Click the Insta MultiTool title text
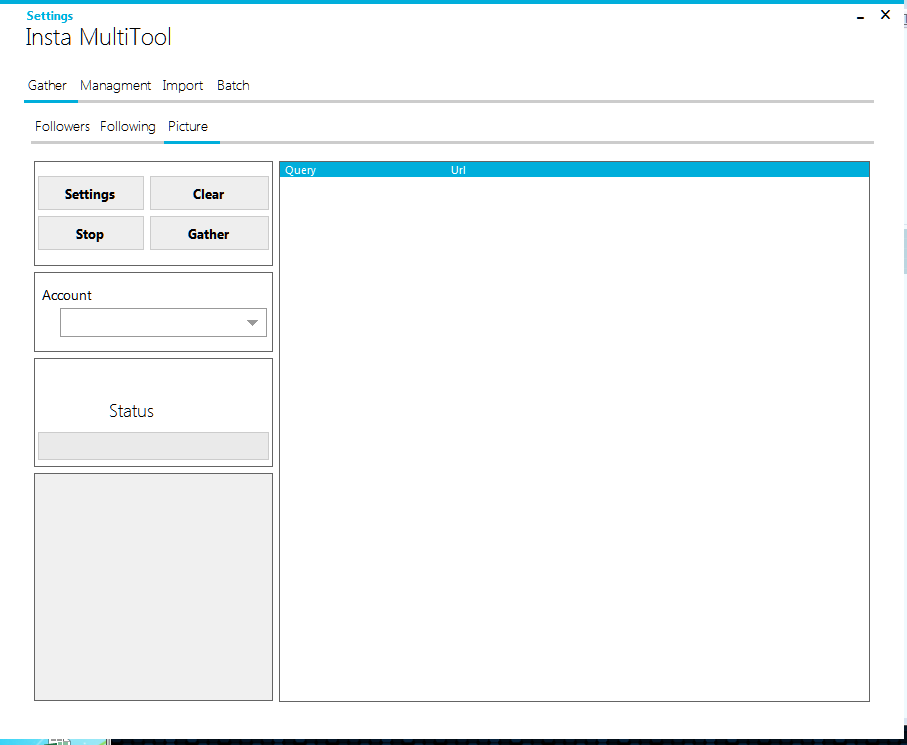Viewport: 907px width, 745px height. (98, 37)
